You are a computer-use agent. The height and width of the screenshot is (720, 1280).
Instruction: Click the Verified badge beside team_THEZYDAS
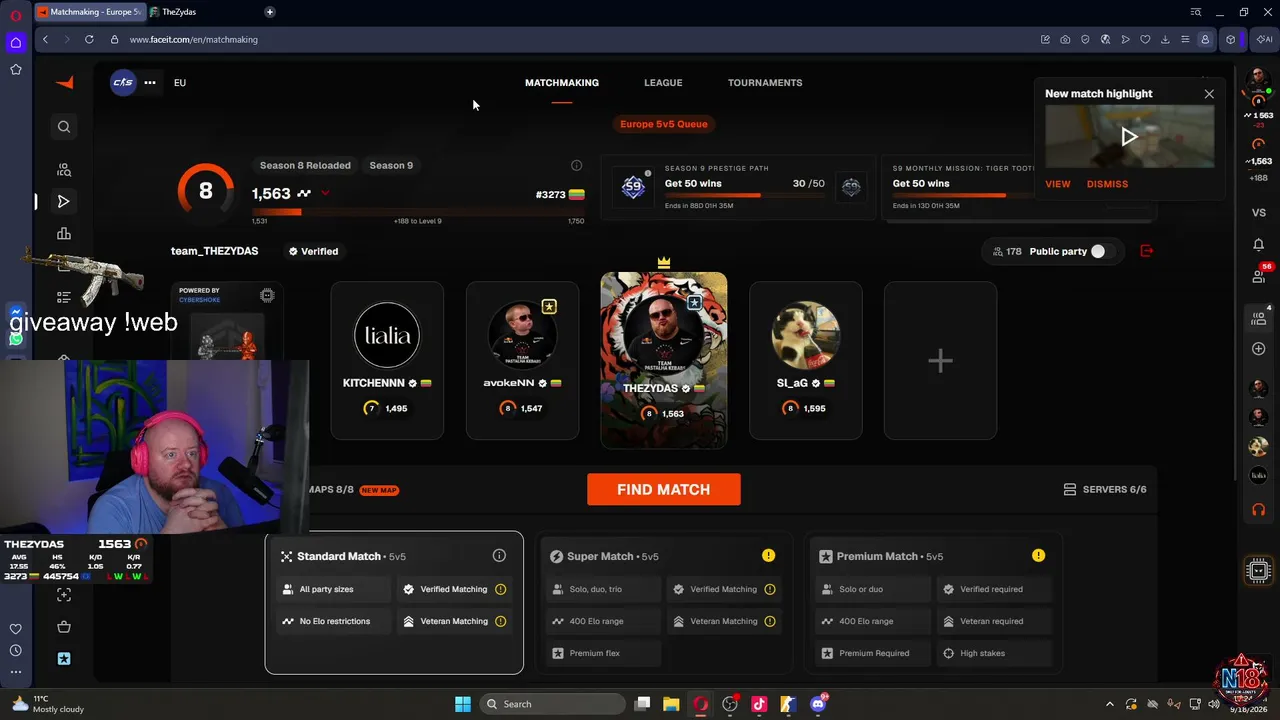pyautogui.click(x=313, y=252)
